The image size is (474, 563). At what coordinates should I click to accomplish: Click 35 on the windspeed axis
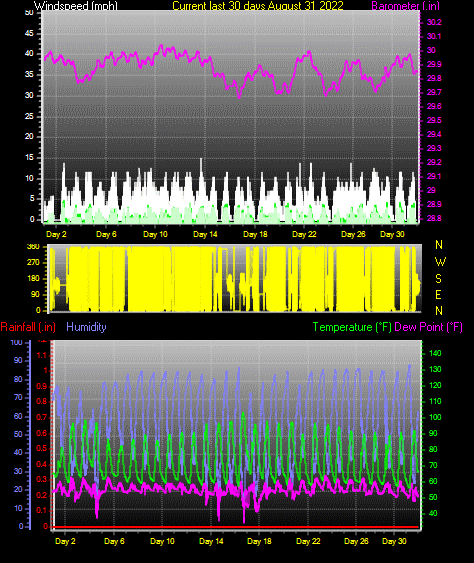point(29,75)
